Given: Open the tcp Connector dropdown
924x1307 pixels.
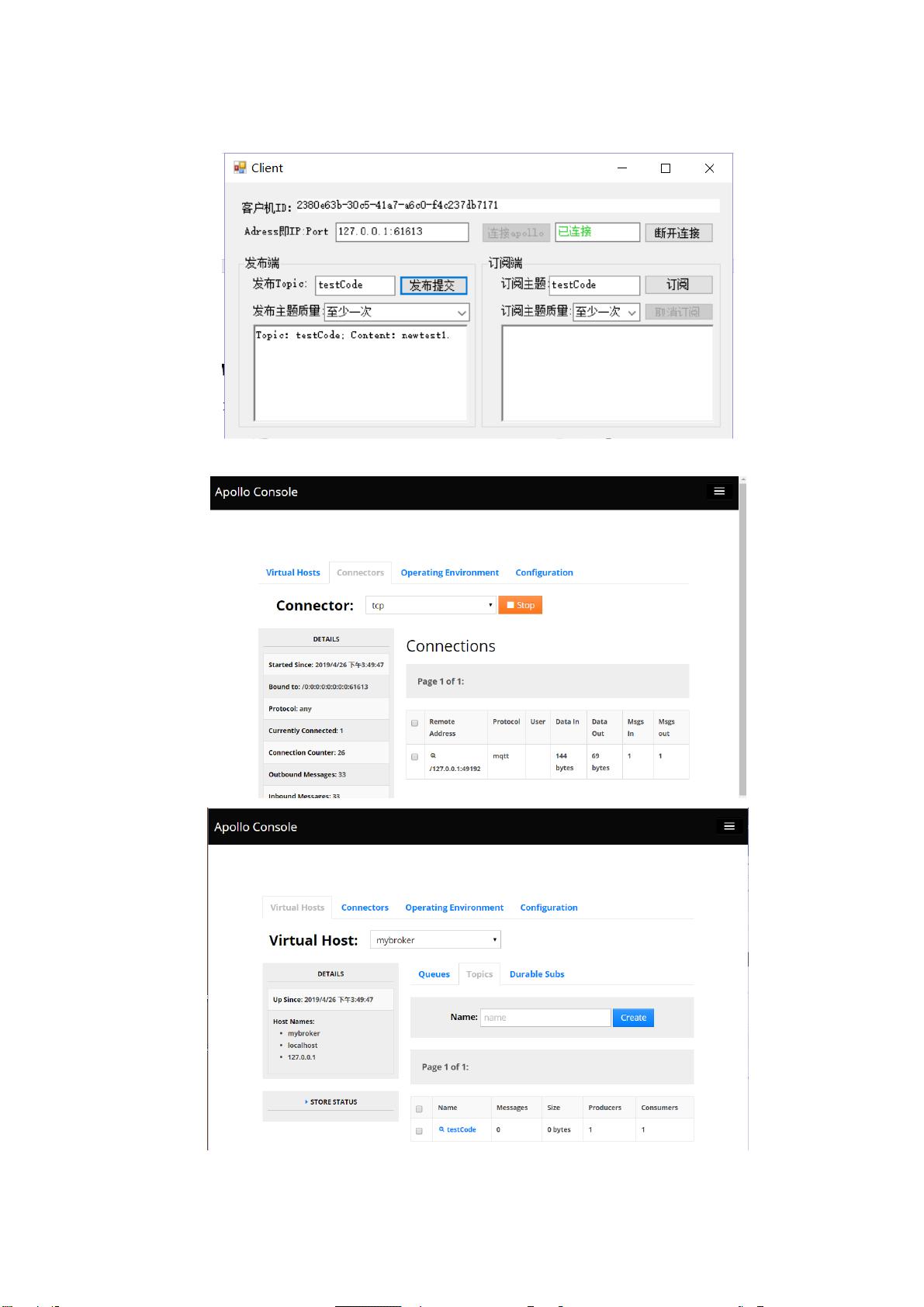Looking at the screenshot, I should tap(431, 605).
